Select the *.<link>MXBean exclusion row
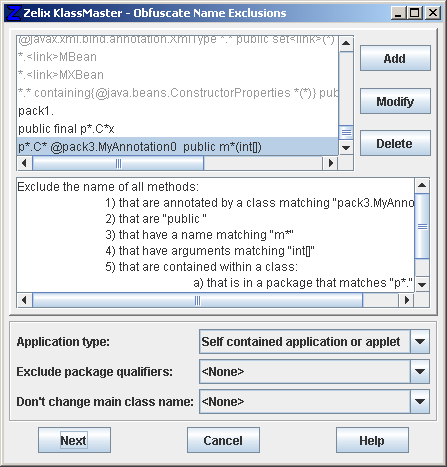The height and width of the screenshot is (467, 447). coord(178,75)
